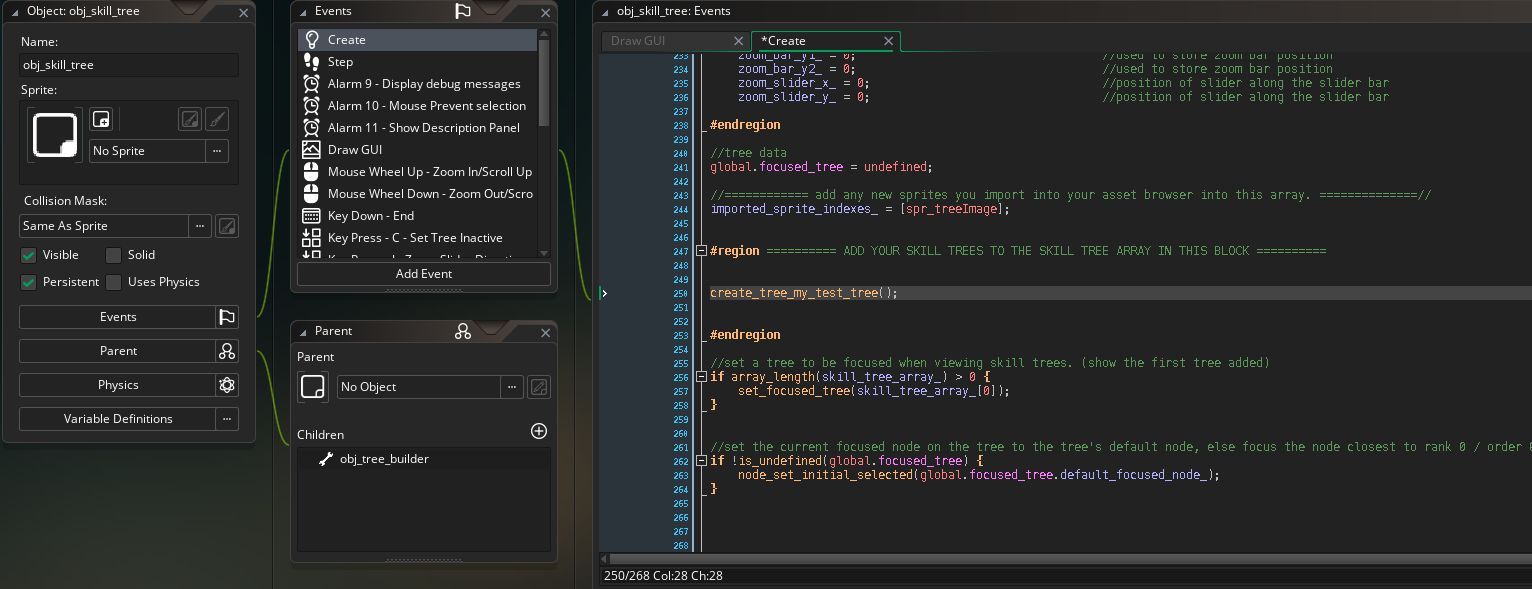Collapse the if block fold at line 256

(x=701, y=377)
